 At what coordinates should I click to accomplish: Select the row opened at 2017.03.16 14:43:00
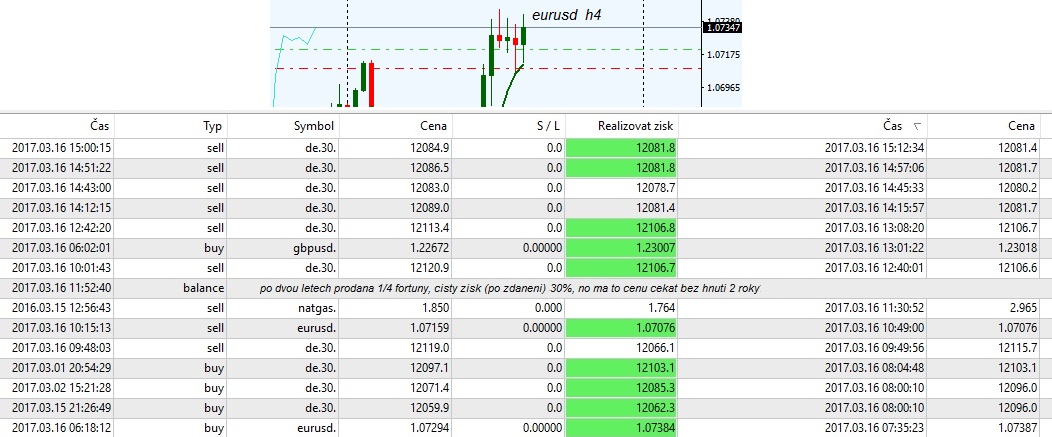point(526,188)
